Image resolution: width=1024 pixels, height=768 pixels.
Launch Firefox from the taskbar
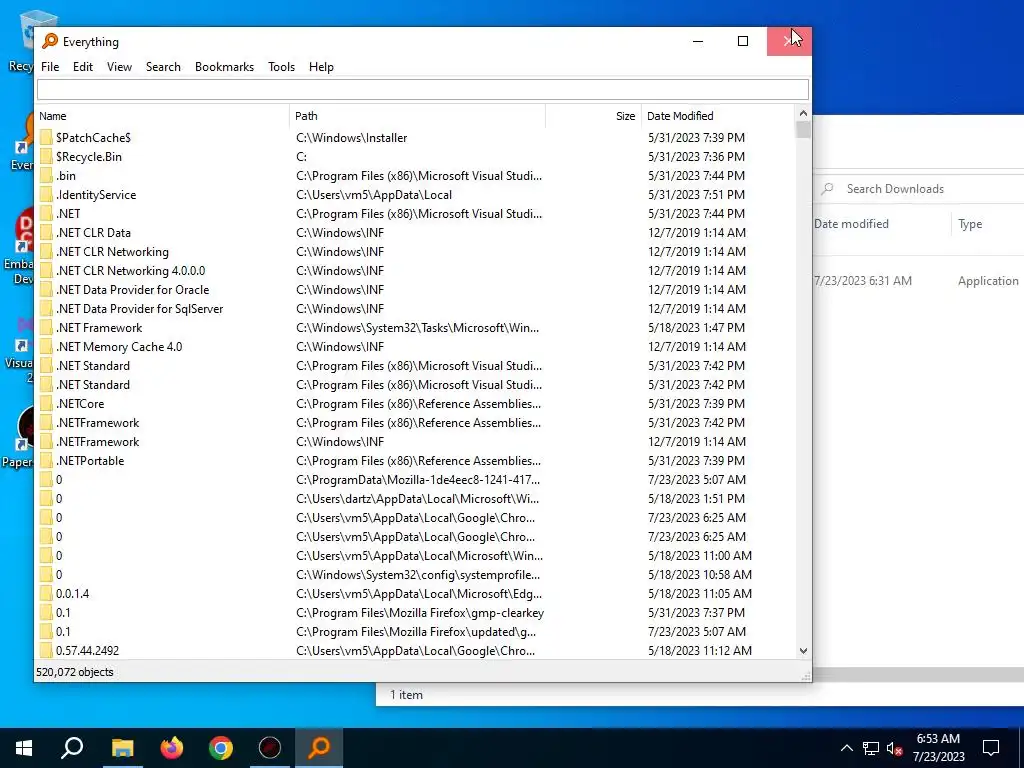click(172, 748)
